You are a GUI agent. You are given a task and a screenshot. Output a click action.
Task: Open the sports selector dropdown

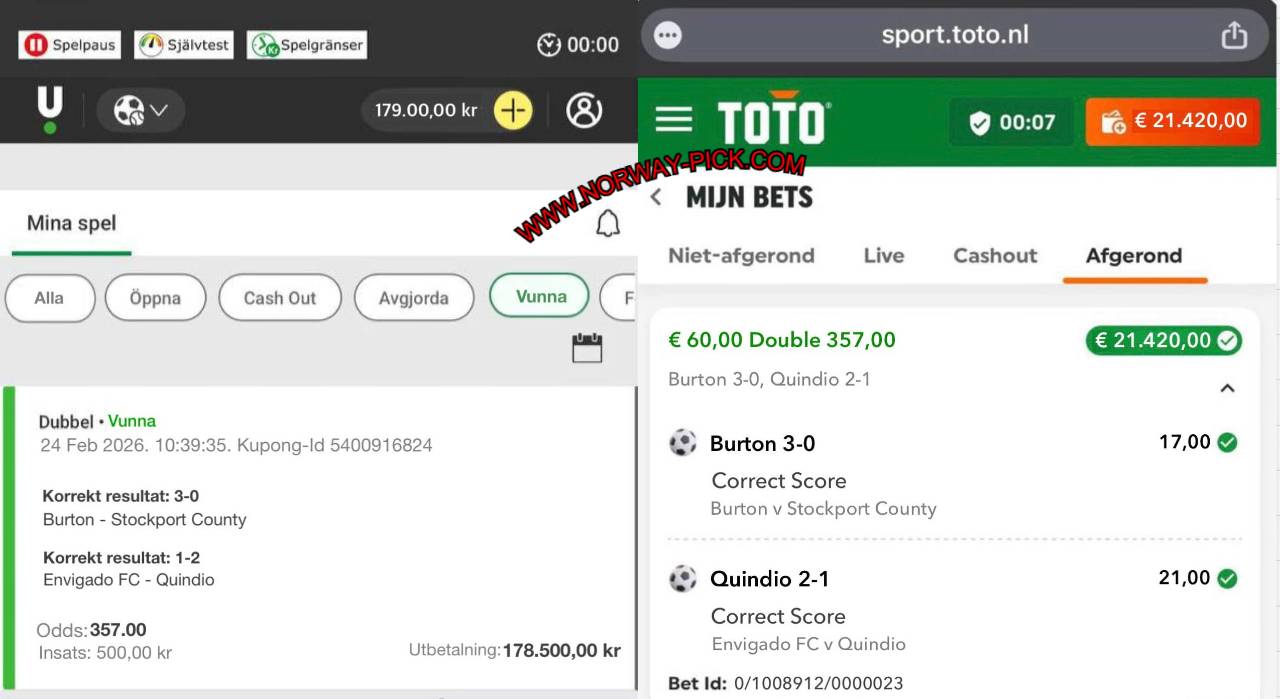[x=141, y=110]
